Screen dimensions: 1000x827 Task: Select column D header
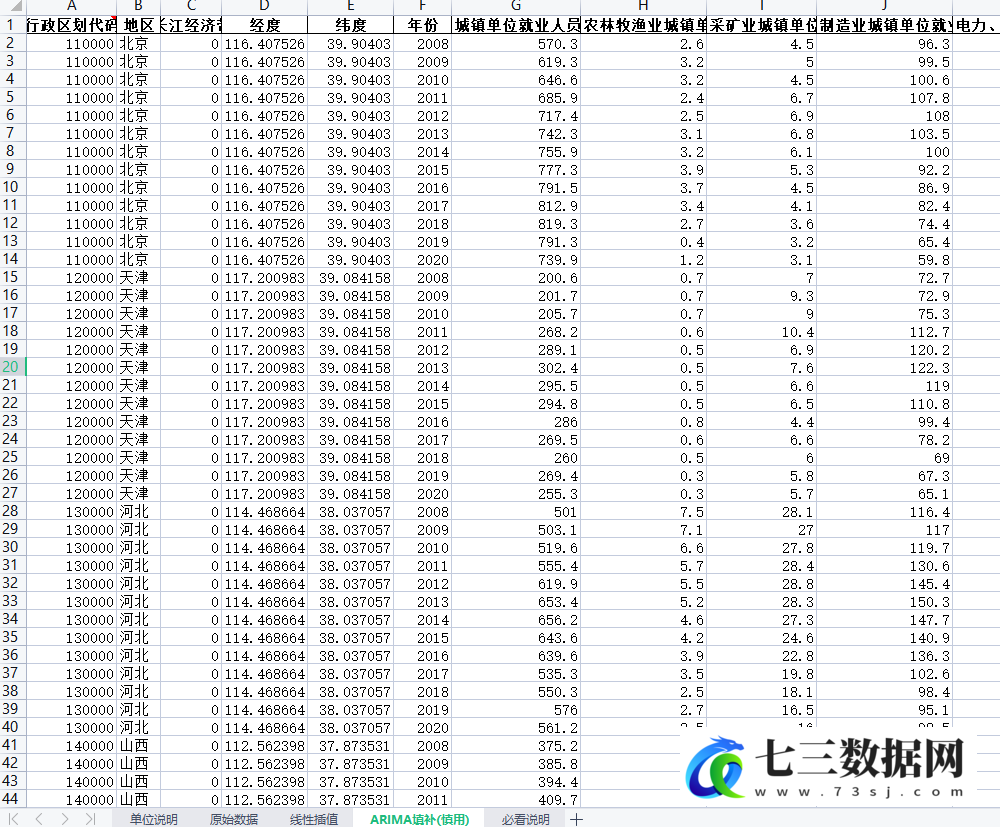coord(265,6)
